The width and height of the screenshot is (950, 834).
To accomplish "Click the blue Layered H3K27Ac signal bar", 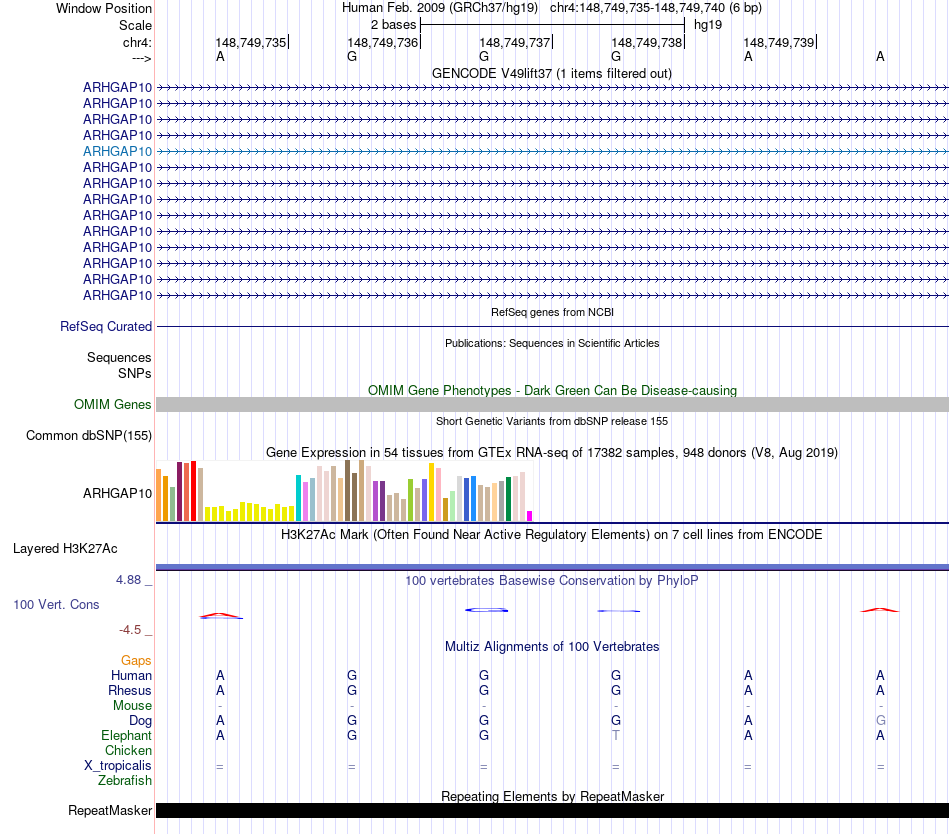I will 552,568.
